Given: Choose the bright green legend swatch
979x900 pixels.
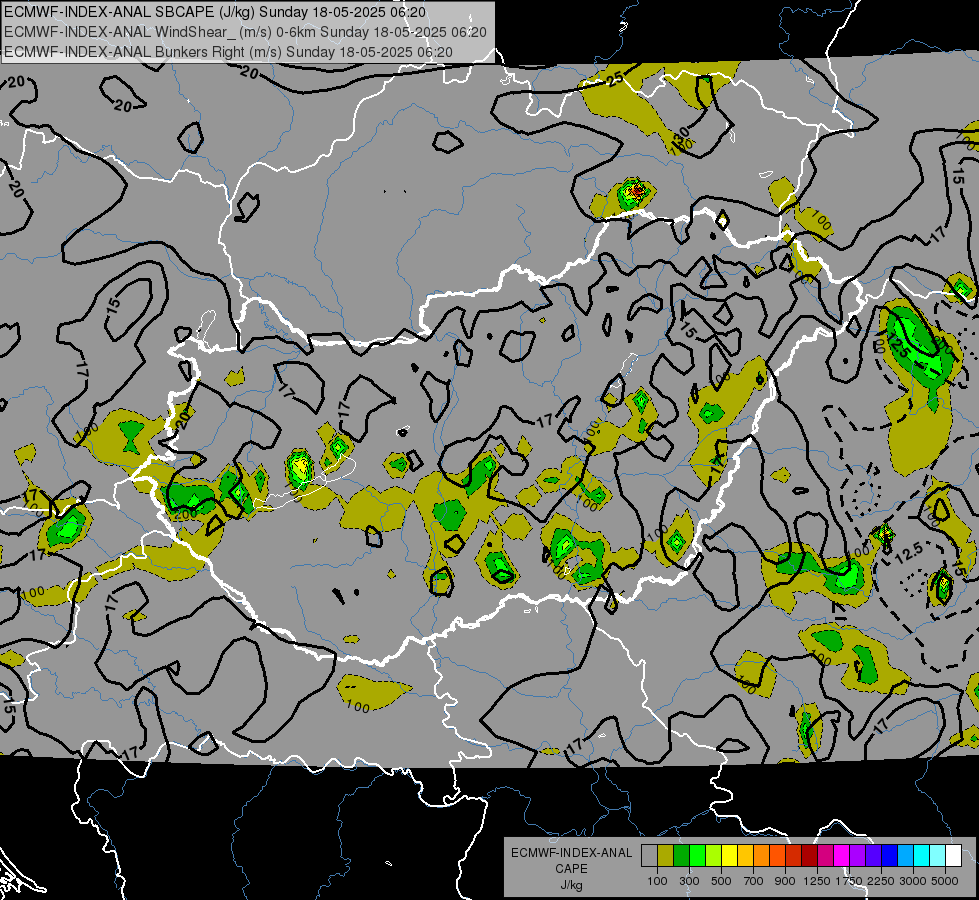Looking at the screenshot, I should pos(697,855).
